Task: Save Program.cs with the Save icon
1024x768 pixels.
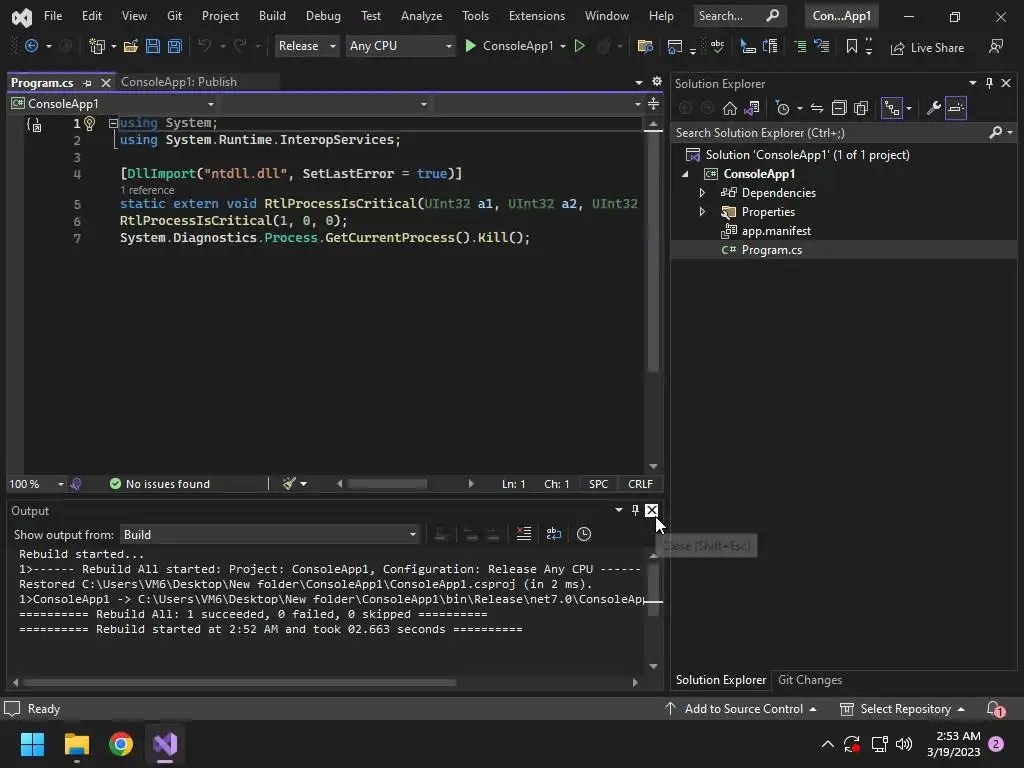Action: click(153, 46)
